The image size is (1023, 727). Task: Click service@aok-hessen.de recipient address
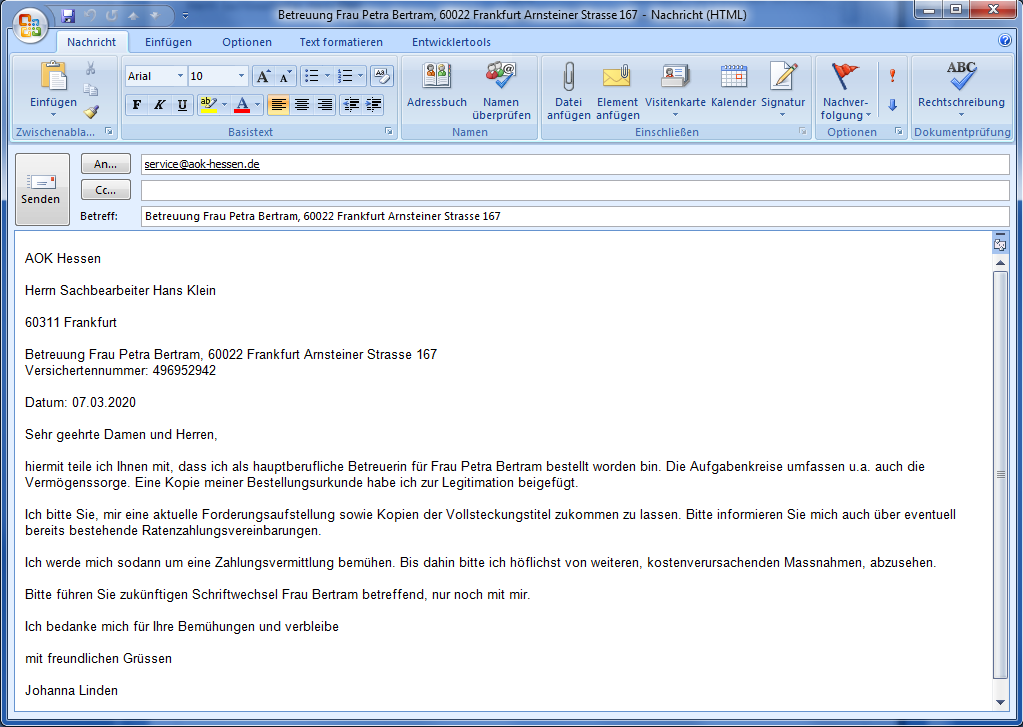(x=202, y=164)
